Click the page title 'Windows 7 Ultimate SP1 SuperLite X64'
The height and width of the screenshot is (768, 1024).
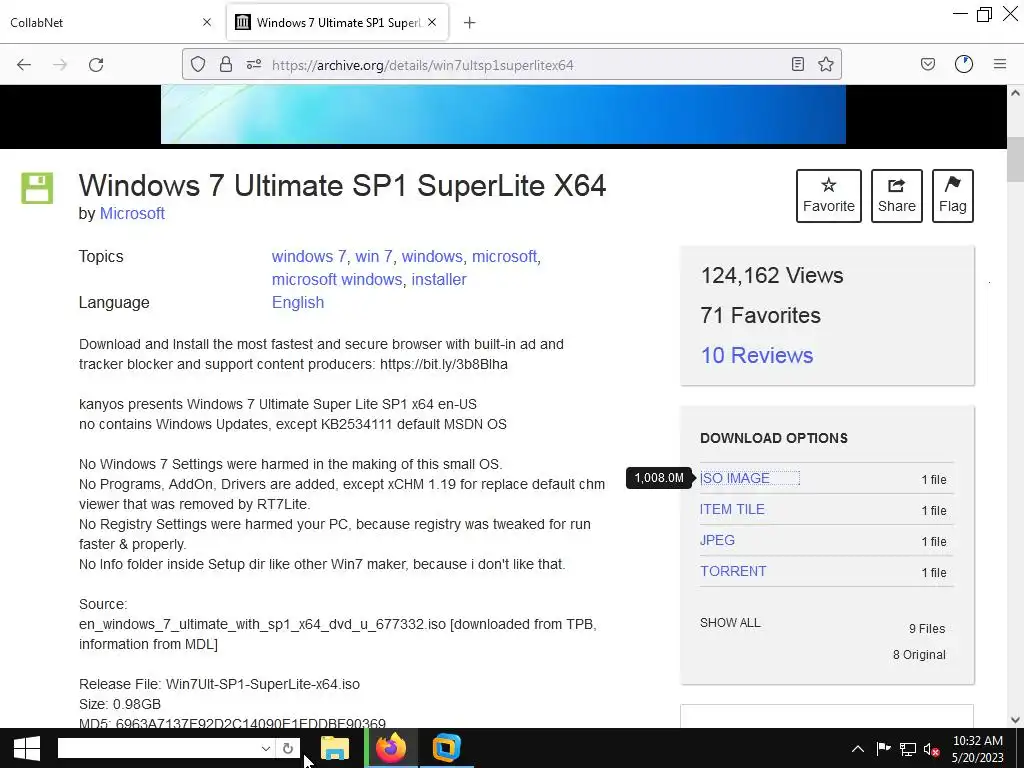click(342, 185)
